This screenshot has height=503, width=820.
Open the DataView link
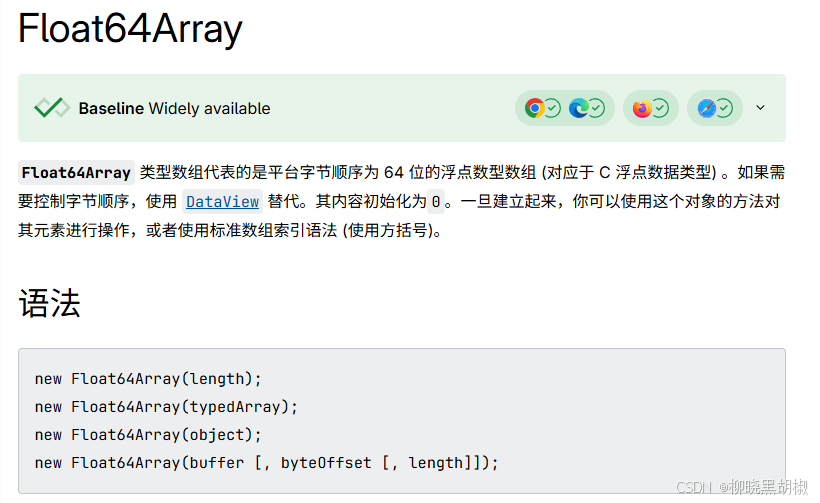tap(222, 202)
